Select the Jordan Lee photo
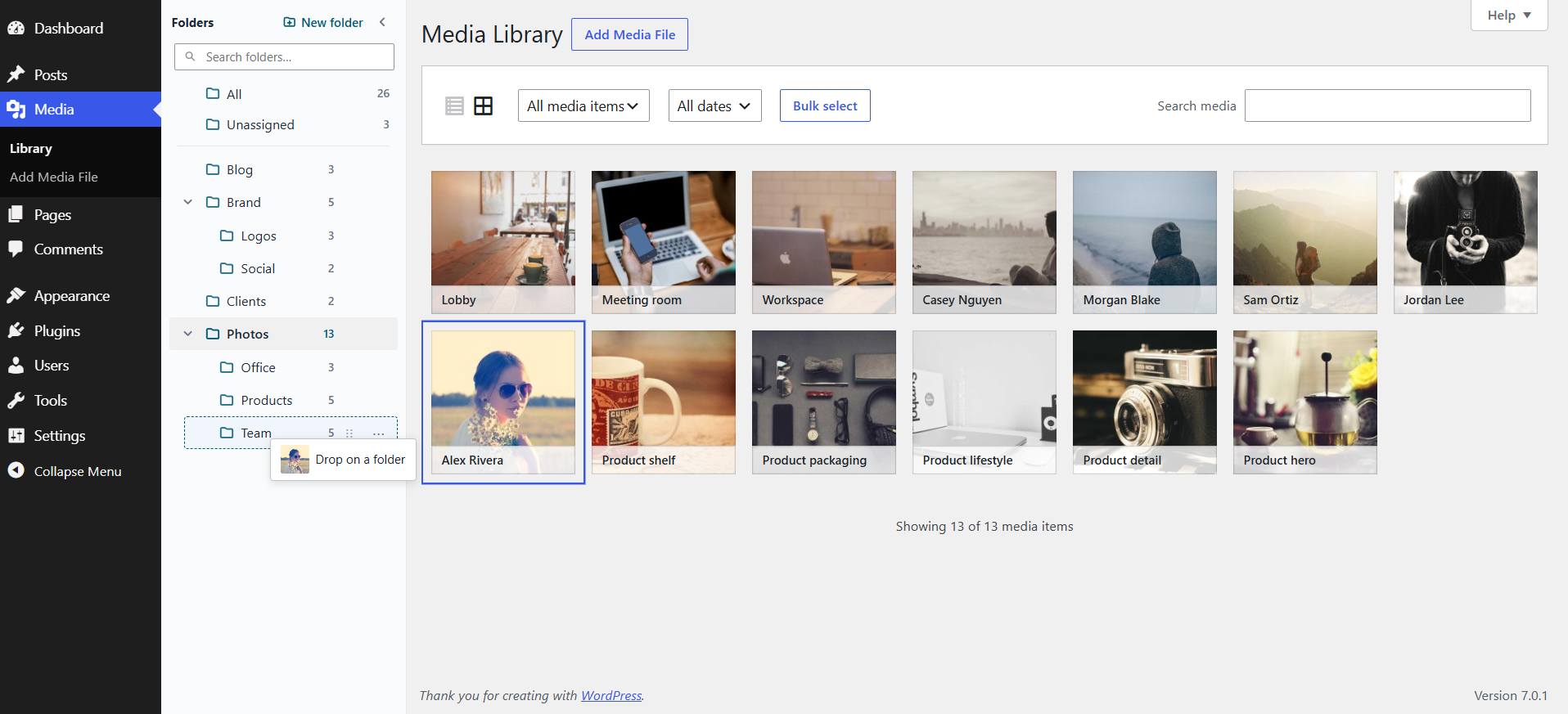This screenshot has width=1568, height=714. coord(1466,242)
